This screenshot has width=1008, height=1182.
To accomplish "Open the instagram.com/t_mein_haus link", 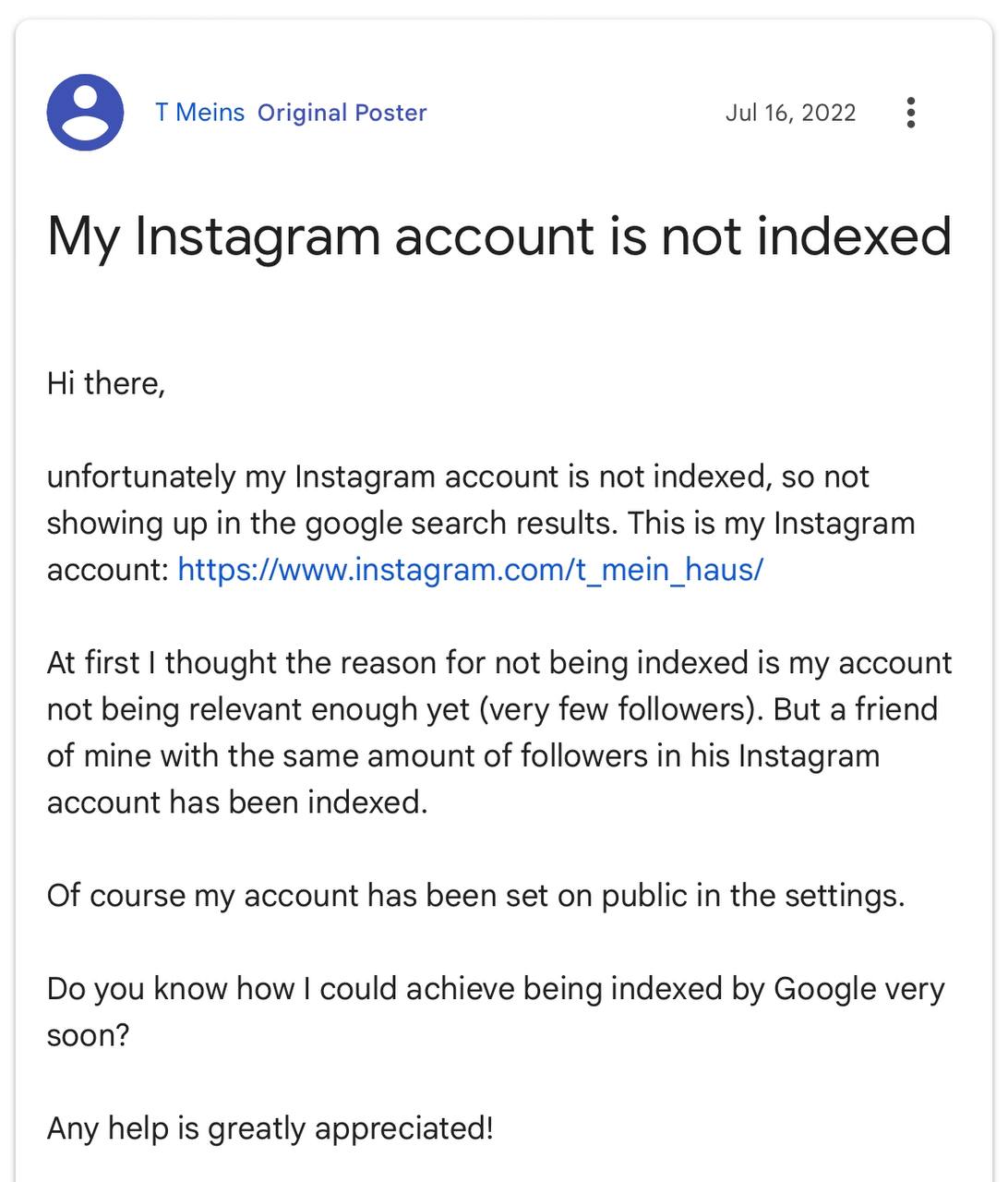I will tap(470, 569).
